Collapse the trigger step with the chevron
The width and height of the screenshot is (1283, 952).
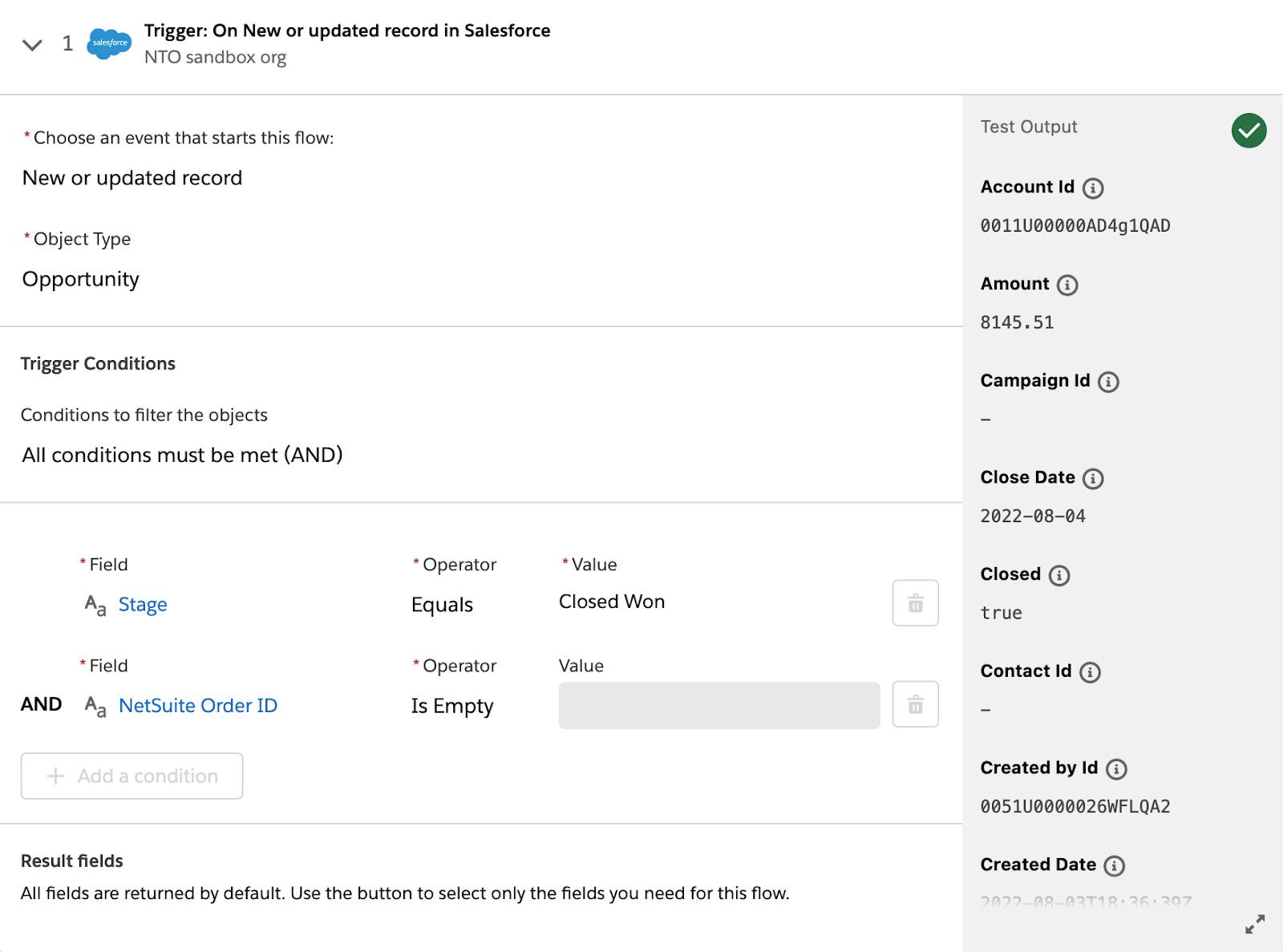tap(32, 45)
